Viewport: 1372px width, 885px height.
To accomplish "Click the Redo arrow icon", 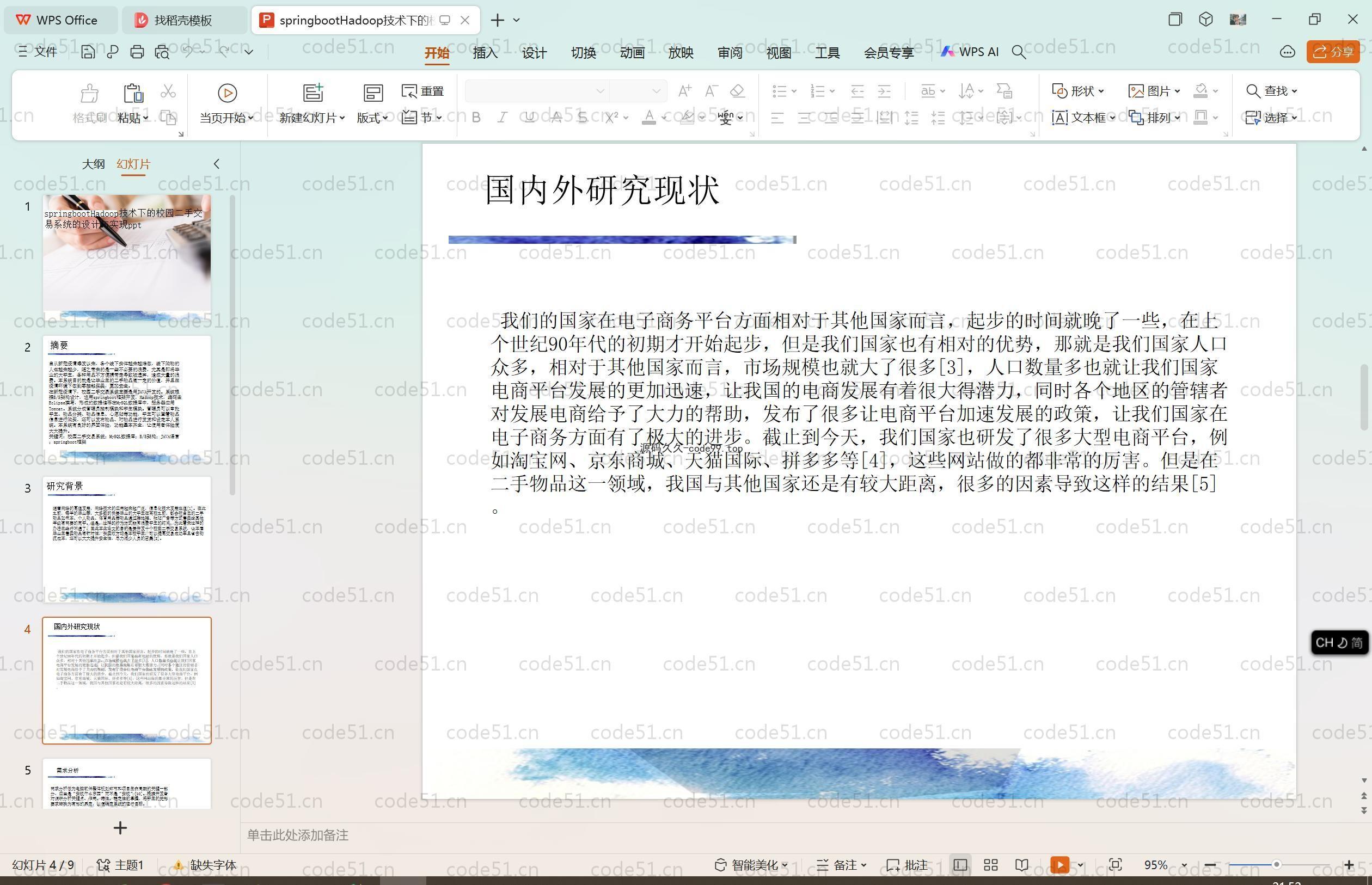I will (224, 51).
